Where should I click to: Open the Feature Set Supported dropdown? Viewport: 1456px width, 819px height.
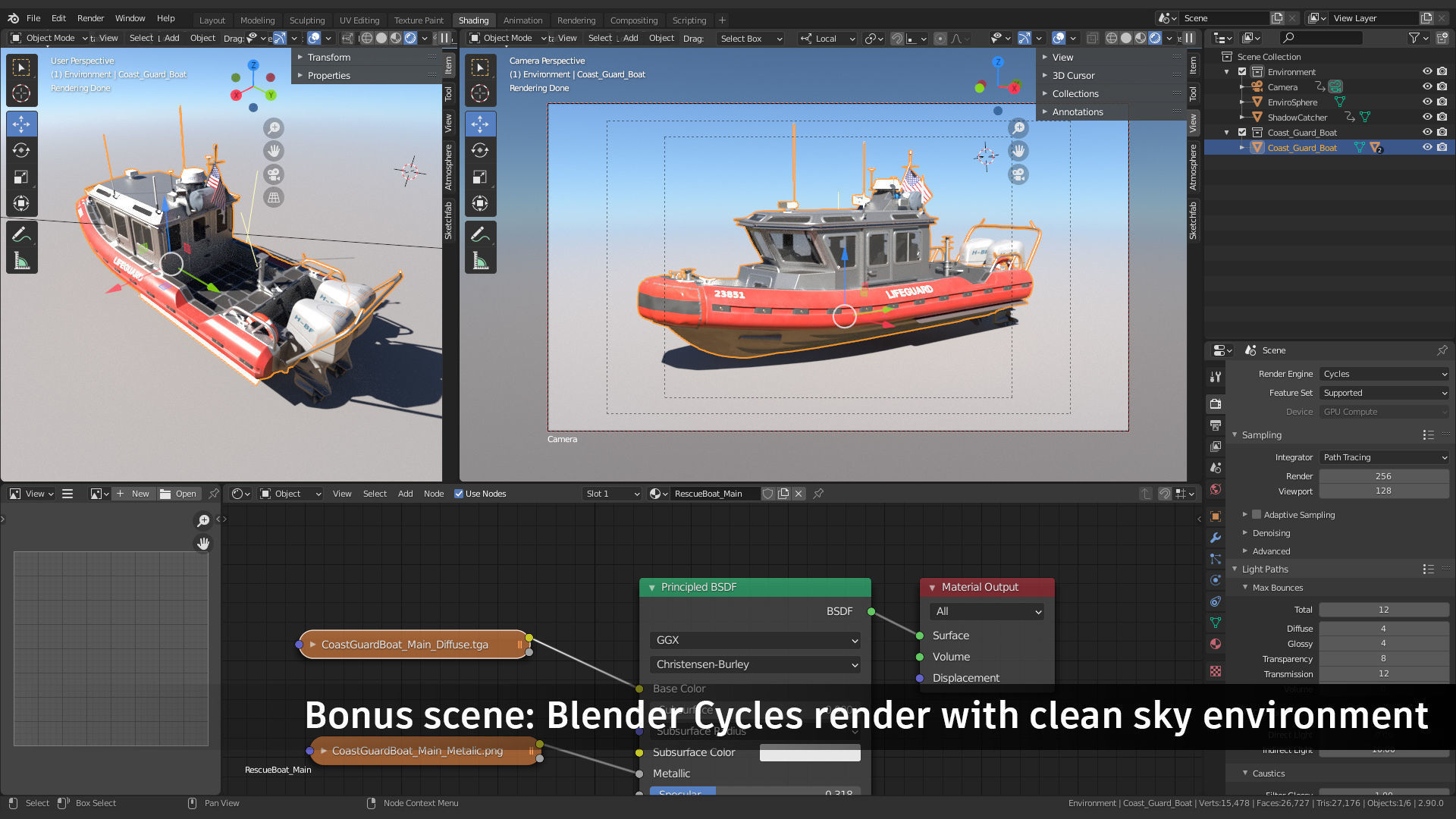coord(1384,393)
